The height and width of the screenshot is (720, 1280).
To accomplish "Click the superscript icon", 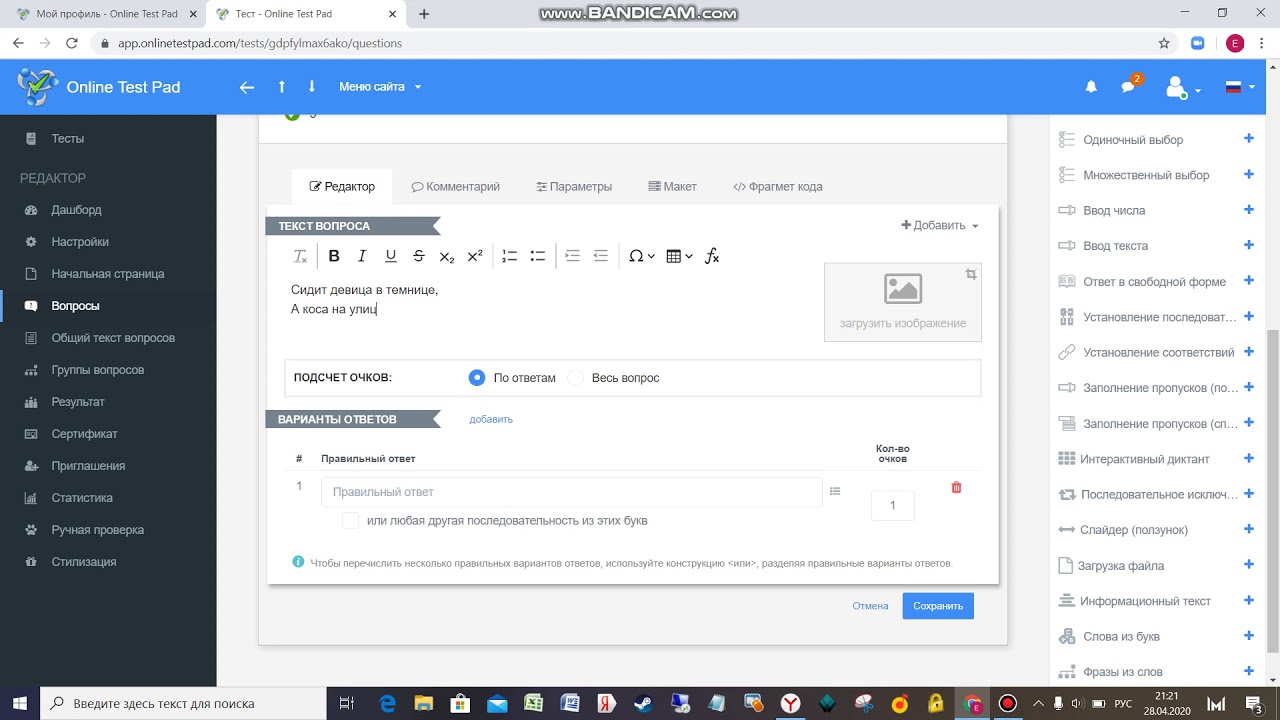I will (x=475, y=256).
